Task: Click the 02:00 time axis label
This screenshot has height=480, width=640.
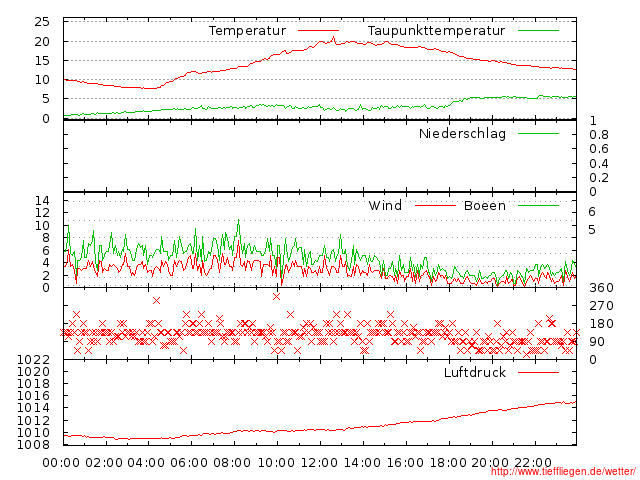Action: point(104,463)
